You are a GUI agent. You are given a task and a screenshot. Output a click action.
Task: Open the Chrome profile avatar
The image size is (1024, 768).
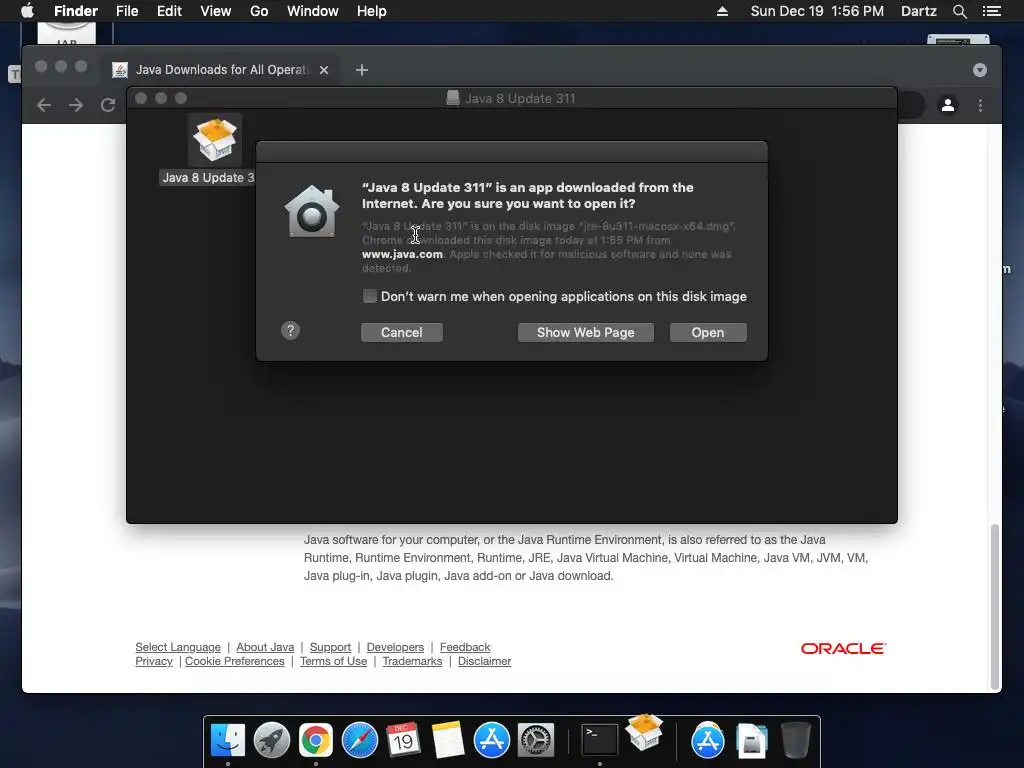(x=948, y=104)
